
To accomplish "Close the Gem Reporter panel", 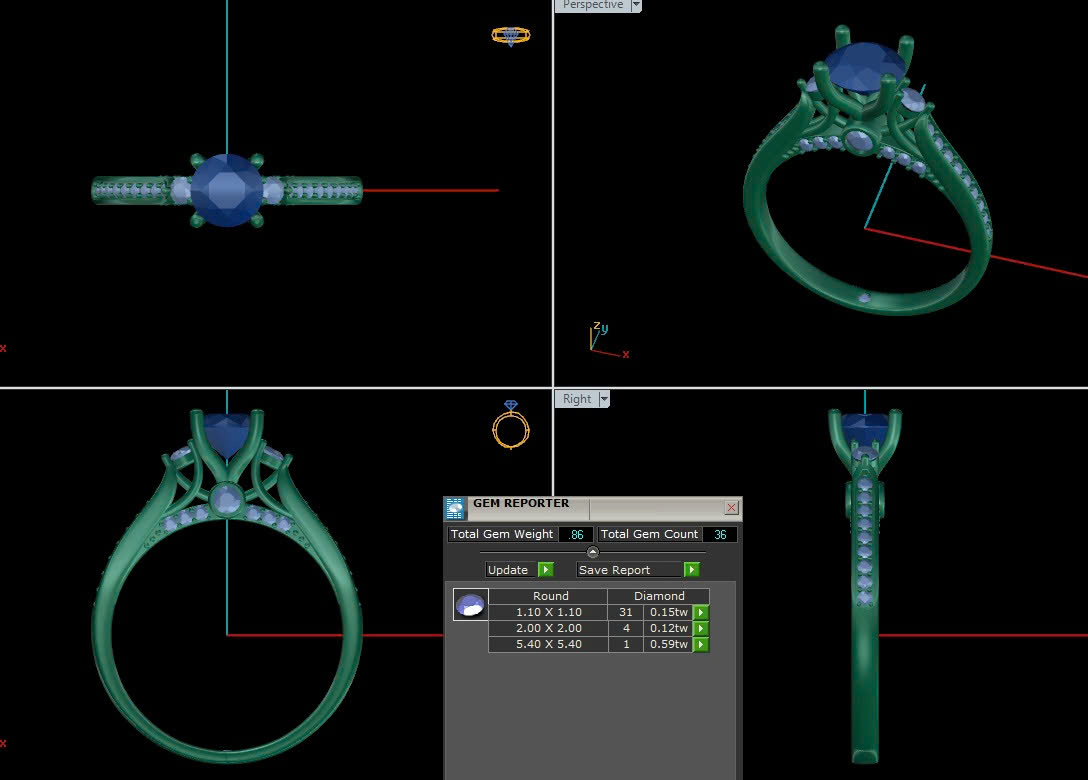I will point(731,508).
